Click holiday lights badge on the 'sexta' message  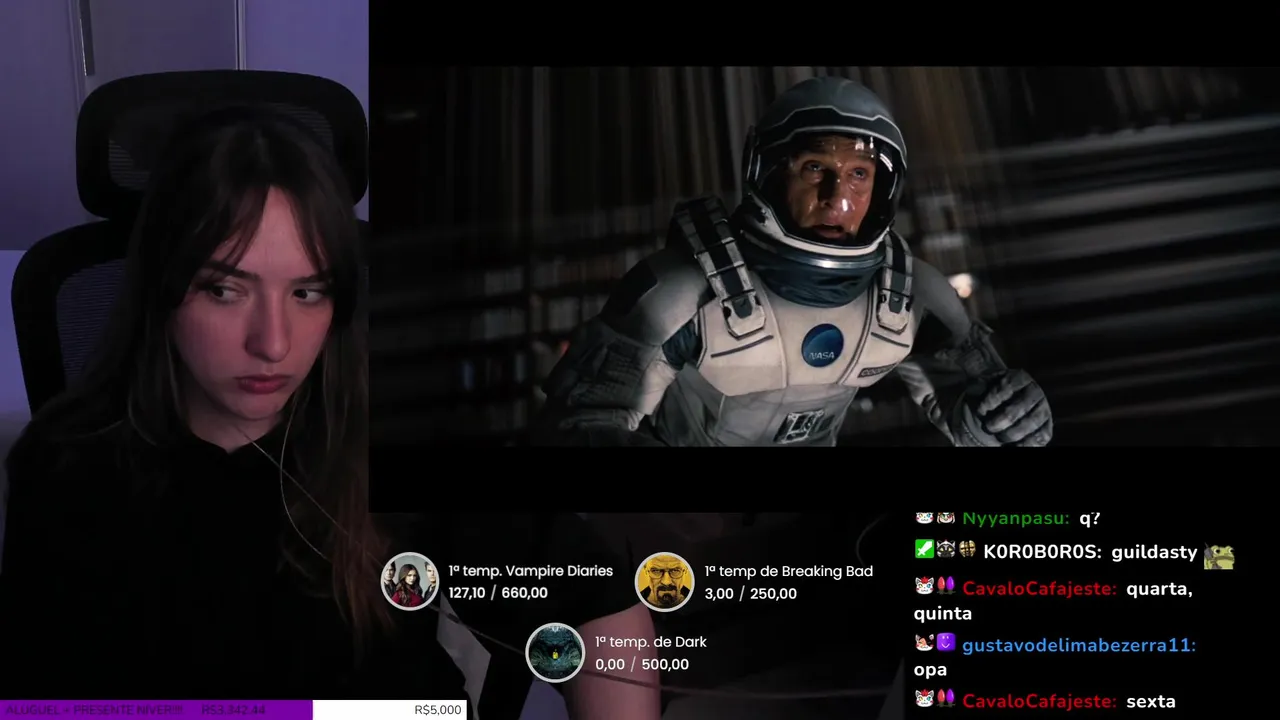tap(946, 699)
